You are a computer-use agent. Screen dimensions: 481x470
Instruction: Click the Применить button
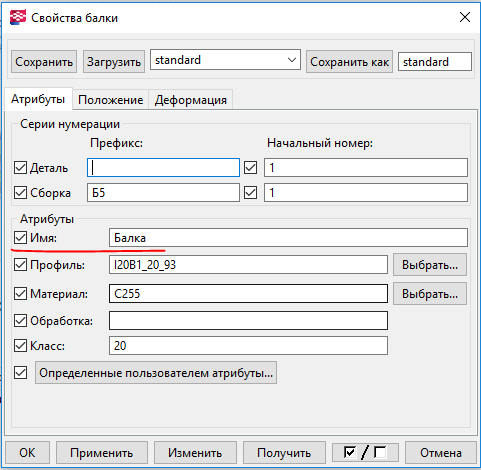click(102, 453)
